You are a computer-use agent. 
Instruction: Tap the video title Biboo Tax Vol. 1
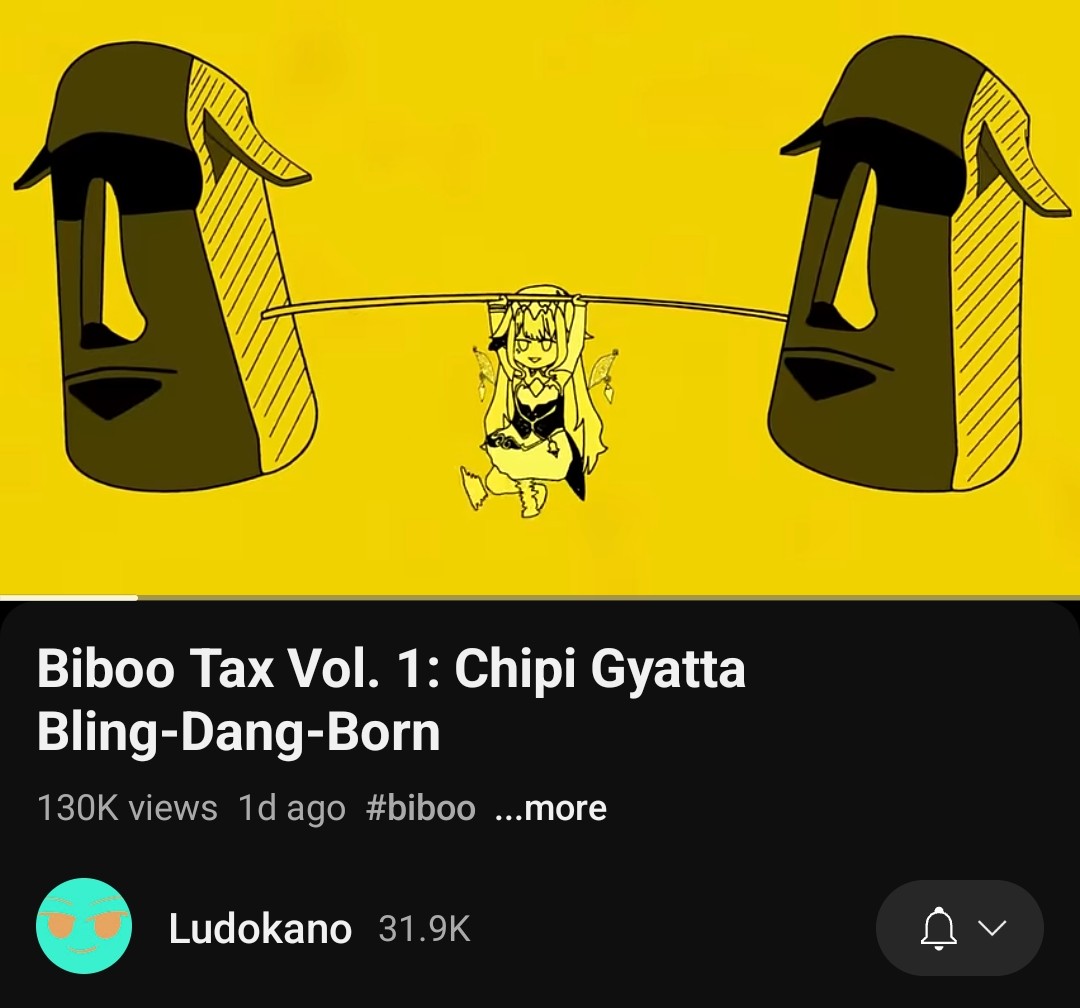391,699
